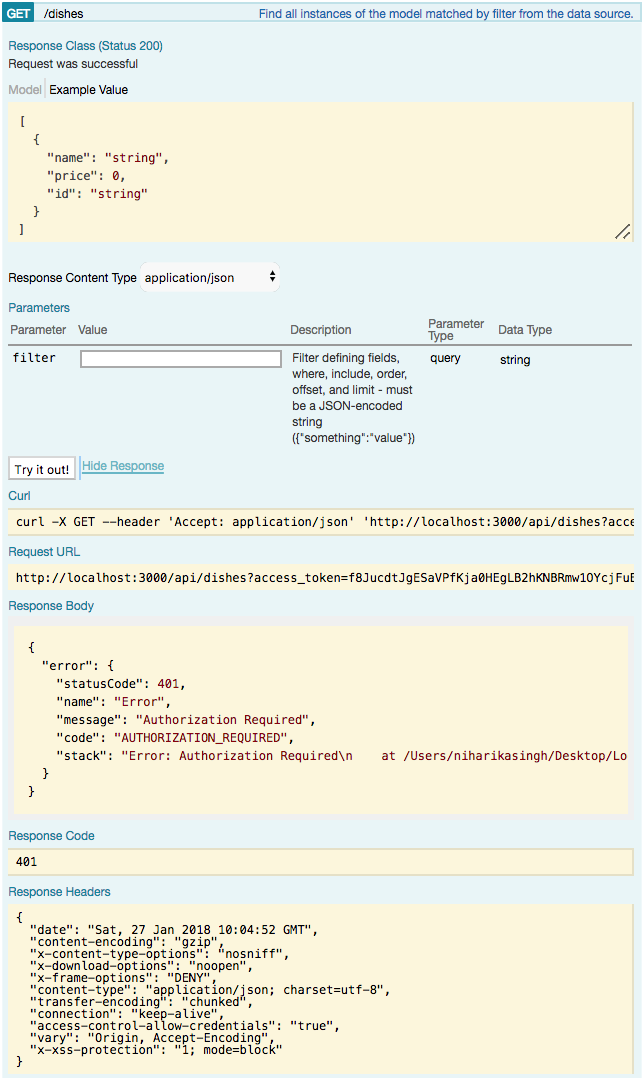Click the 401 statusCode value in Response Body
This screenshot has height=1078, width=642.
[x=171, y=684]
